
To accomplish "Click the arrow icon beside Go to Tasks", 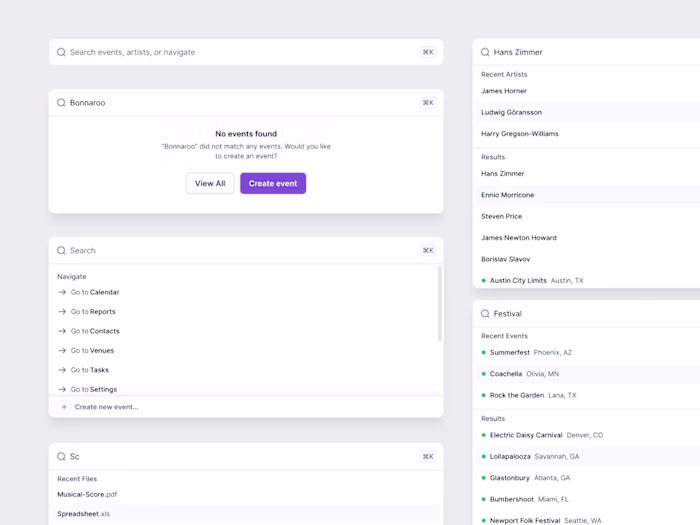I will tap(62, 370).
